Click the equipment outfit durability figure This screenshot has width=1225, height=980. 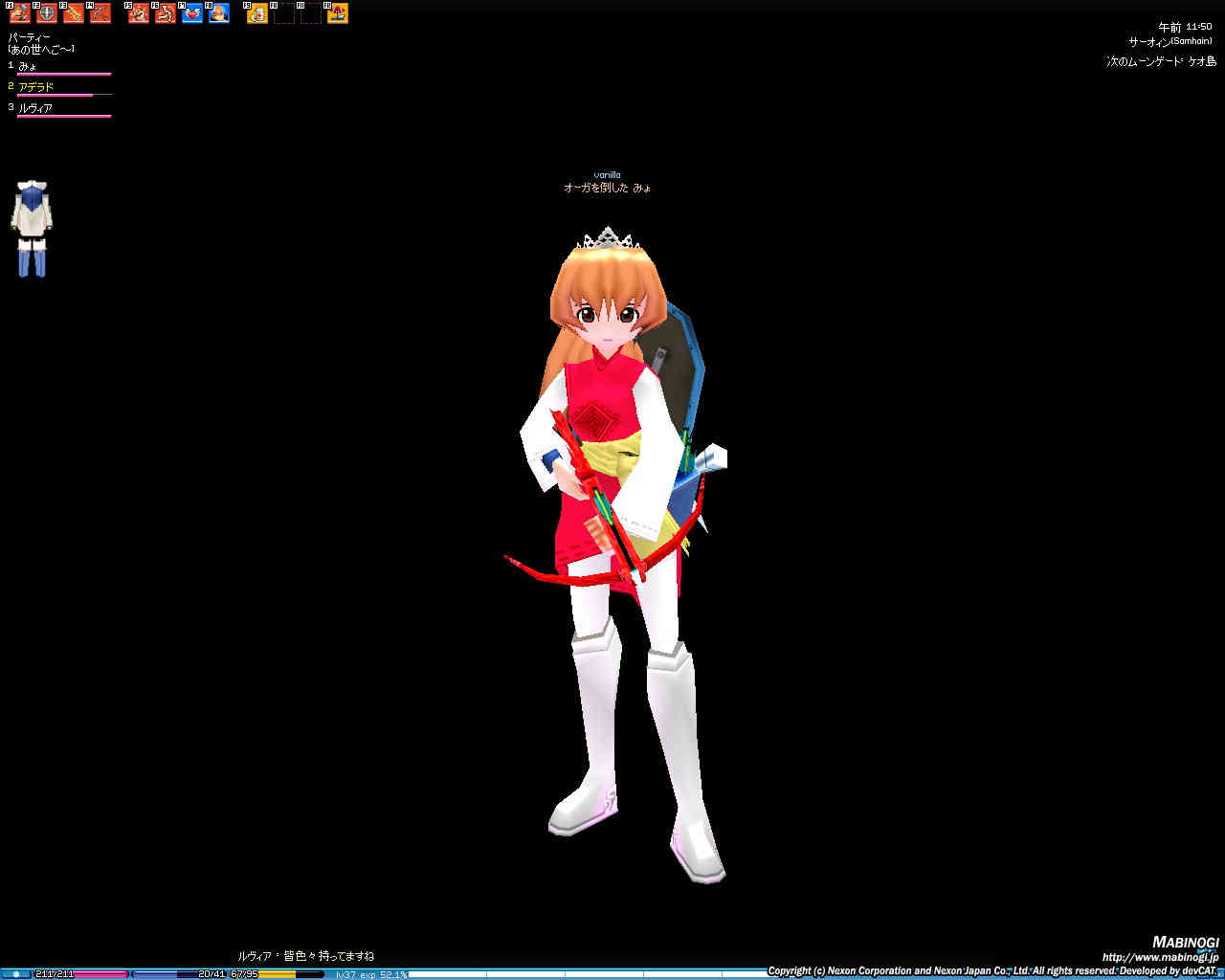click(x=32, y=229)
